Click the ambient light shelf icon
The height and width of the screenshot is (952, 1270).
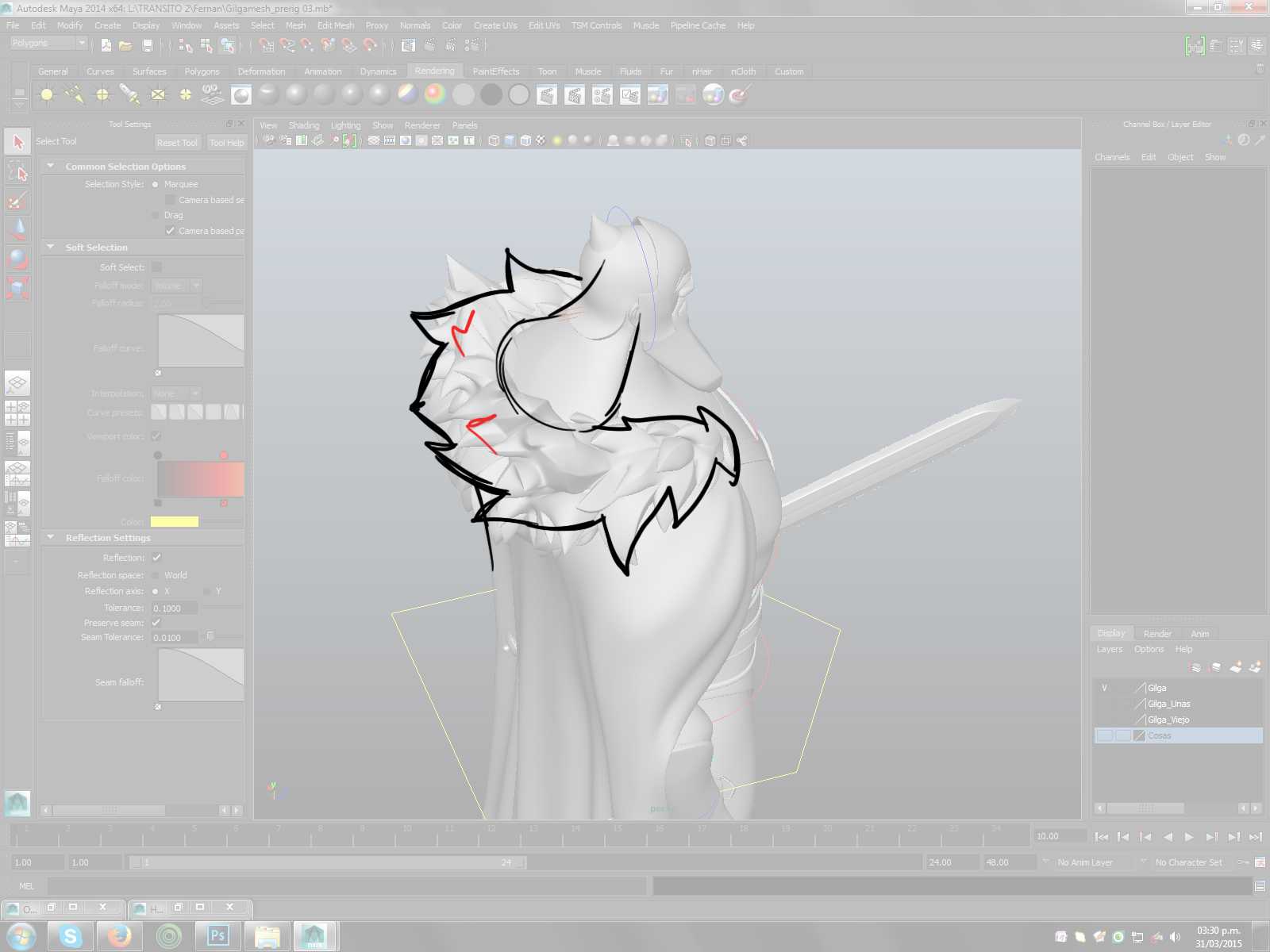(47, 95)
